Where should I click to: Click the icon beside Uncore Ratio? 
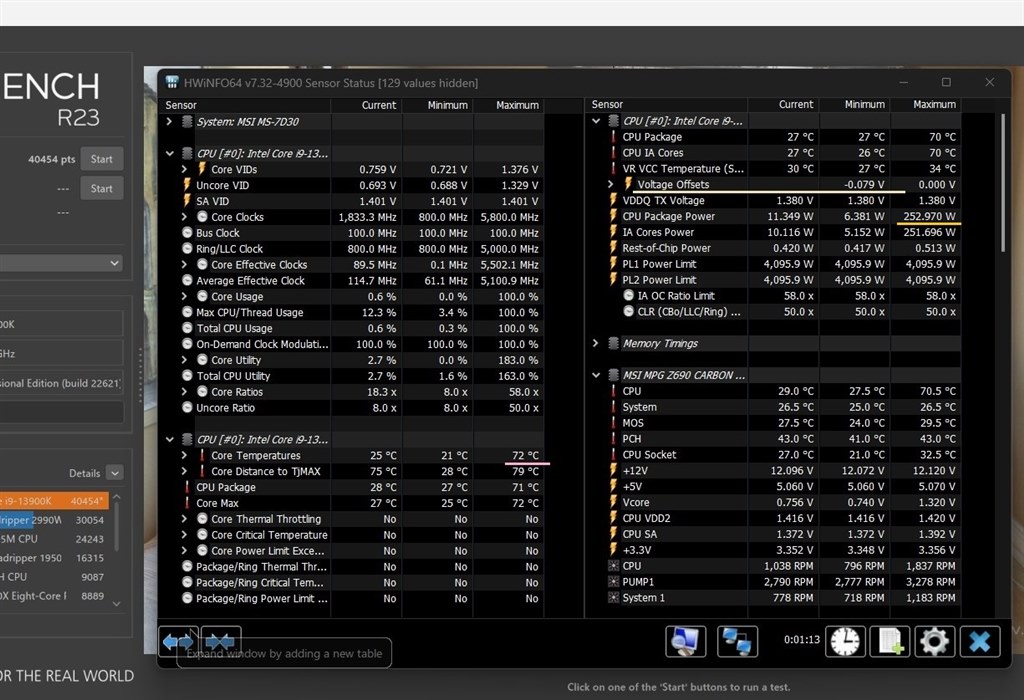click(187, 407)
